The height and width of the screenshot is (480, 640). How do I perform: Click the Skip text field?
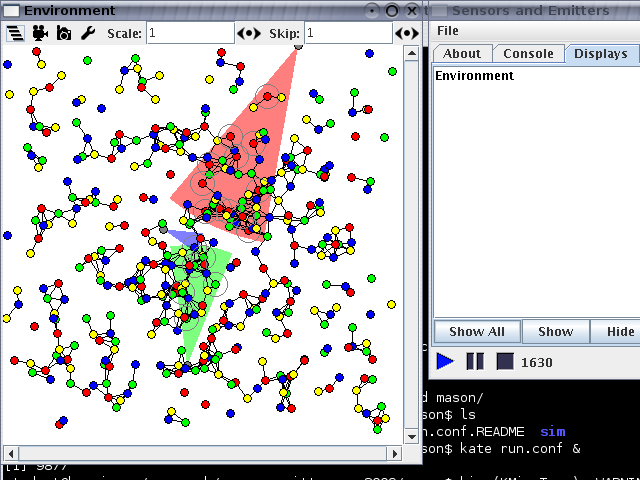tap(346, 33)
